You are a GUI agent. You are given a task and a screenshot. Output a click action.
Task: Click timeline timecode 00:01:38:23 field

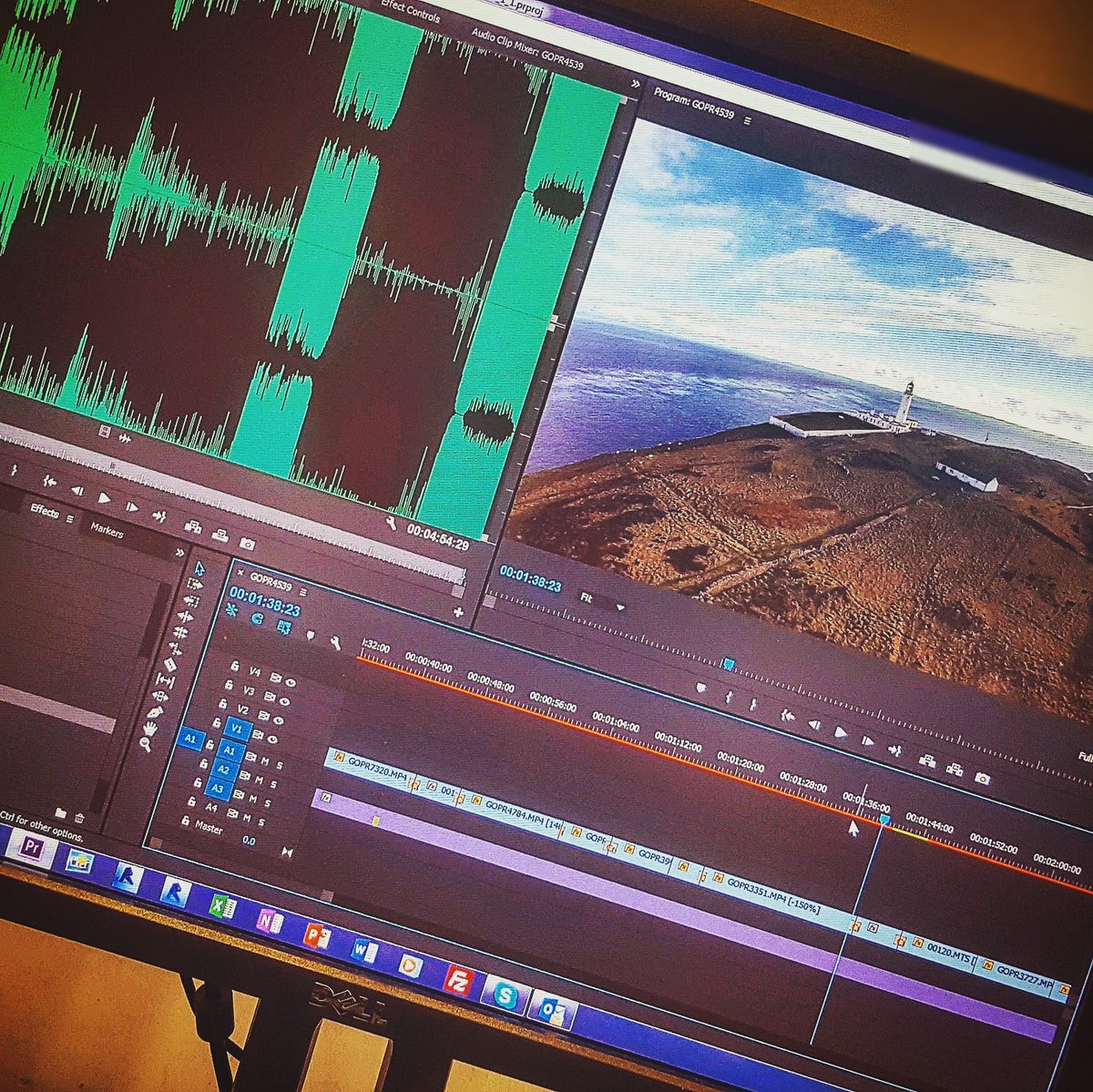[264, 601]
